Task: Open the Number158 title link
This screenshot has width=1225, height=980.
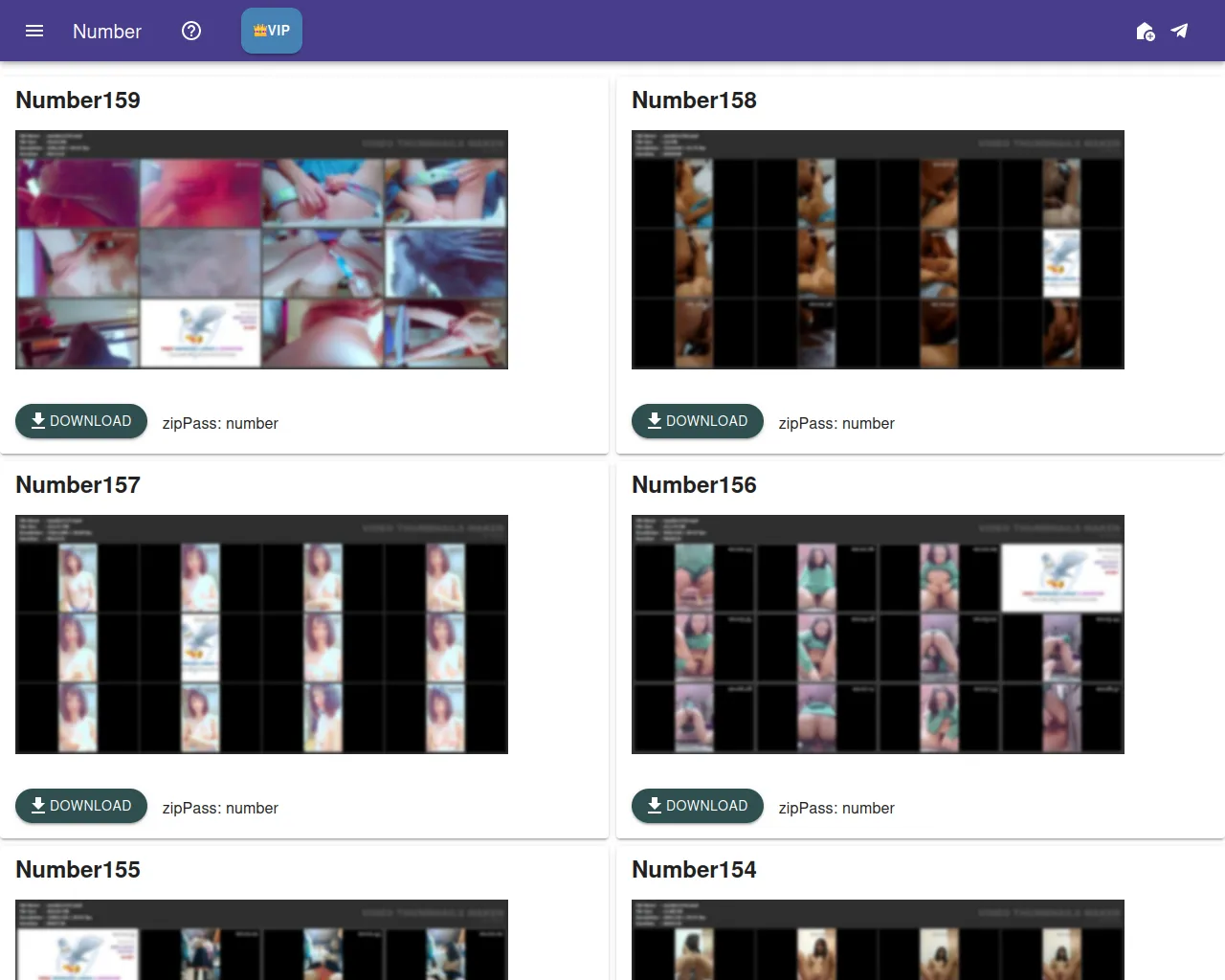Action: tap(693, 100)
